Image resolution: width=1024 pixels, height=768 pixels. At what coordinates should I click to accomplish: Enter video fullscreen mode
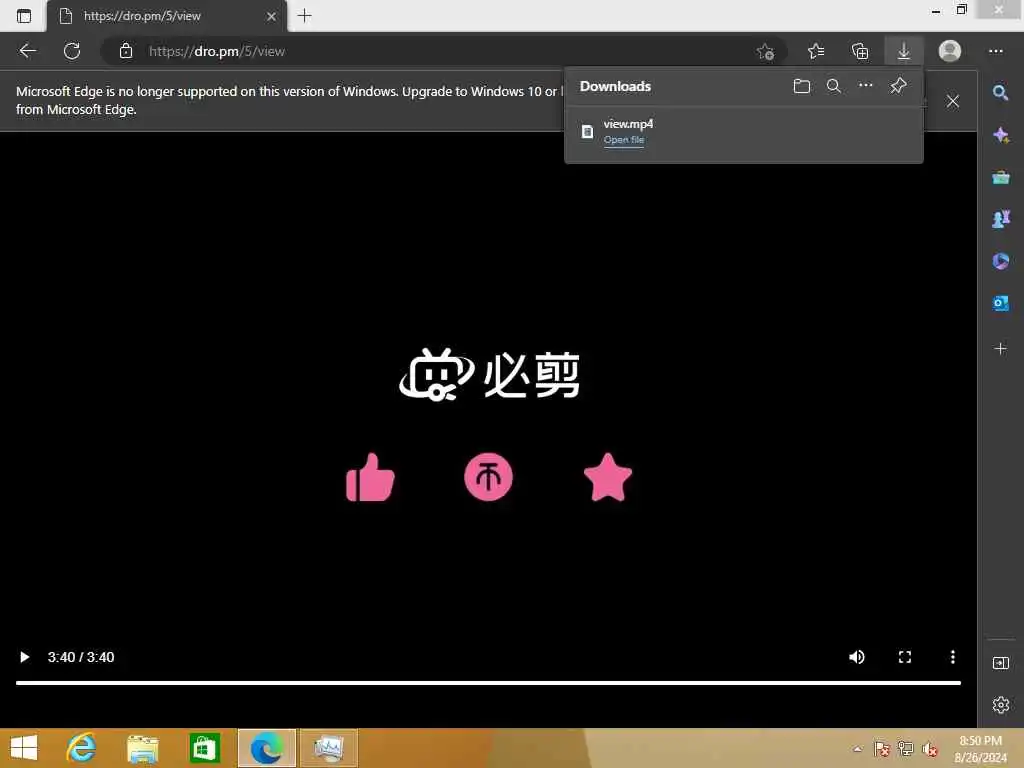coord(904,657)
